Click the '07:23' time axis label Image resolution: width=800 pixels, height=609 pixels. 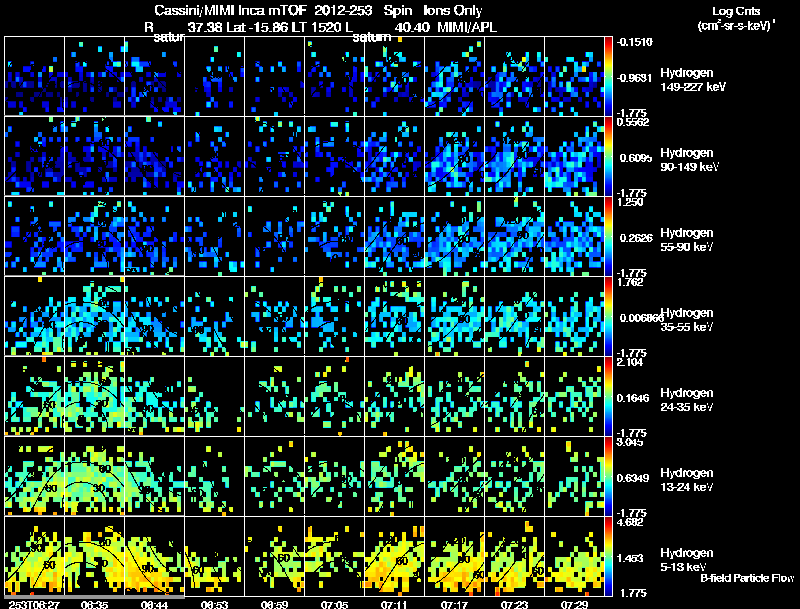pos(514,604)
